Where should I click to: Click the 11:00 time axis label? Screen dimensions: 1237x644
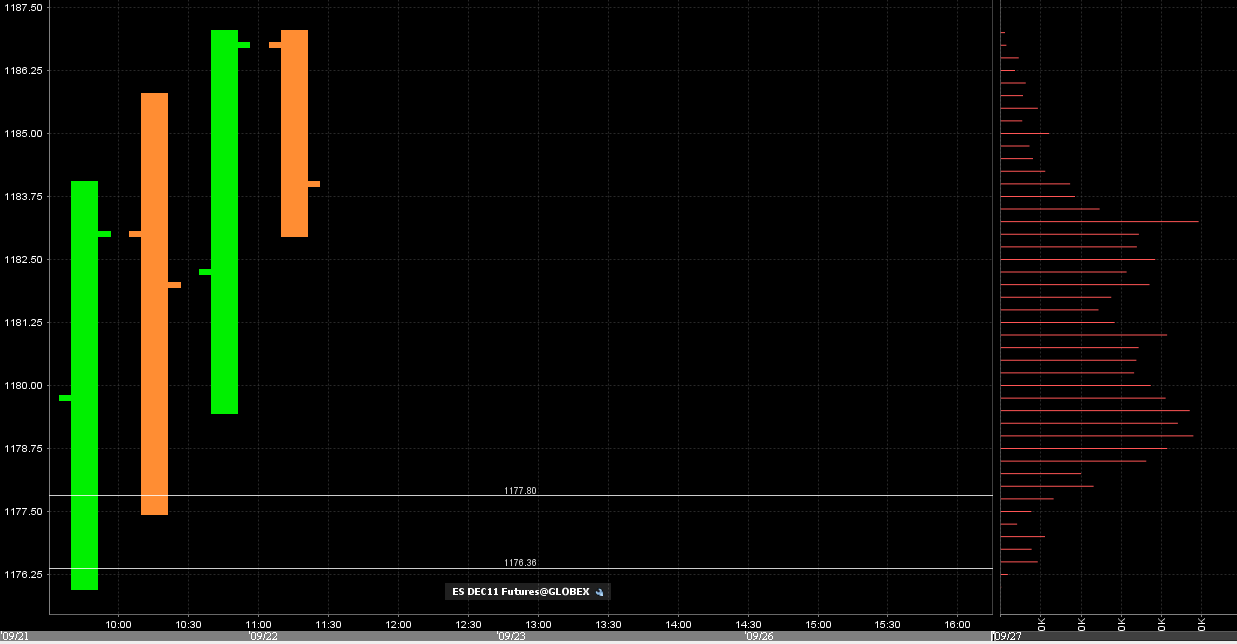(258, 623)
